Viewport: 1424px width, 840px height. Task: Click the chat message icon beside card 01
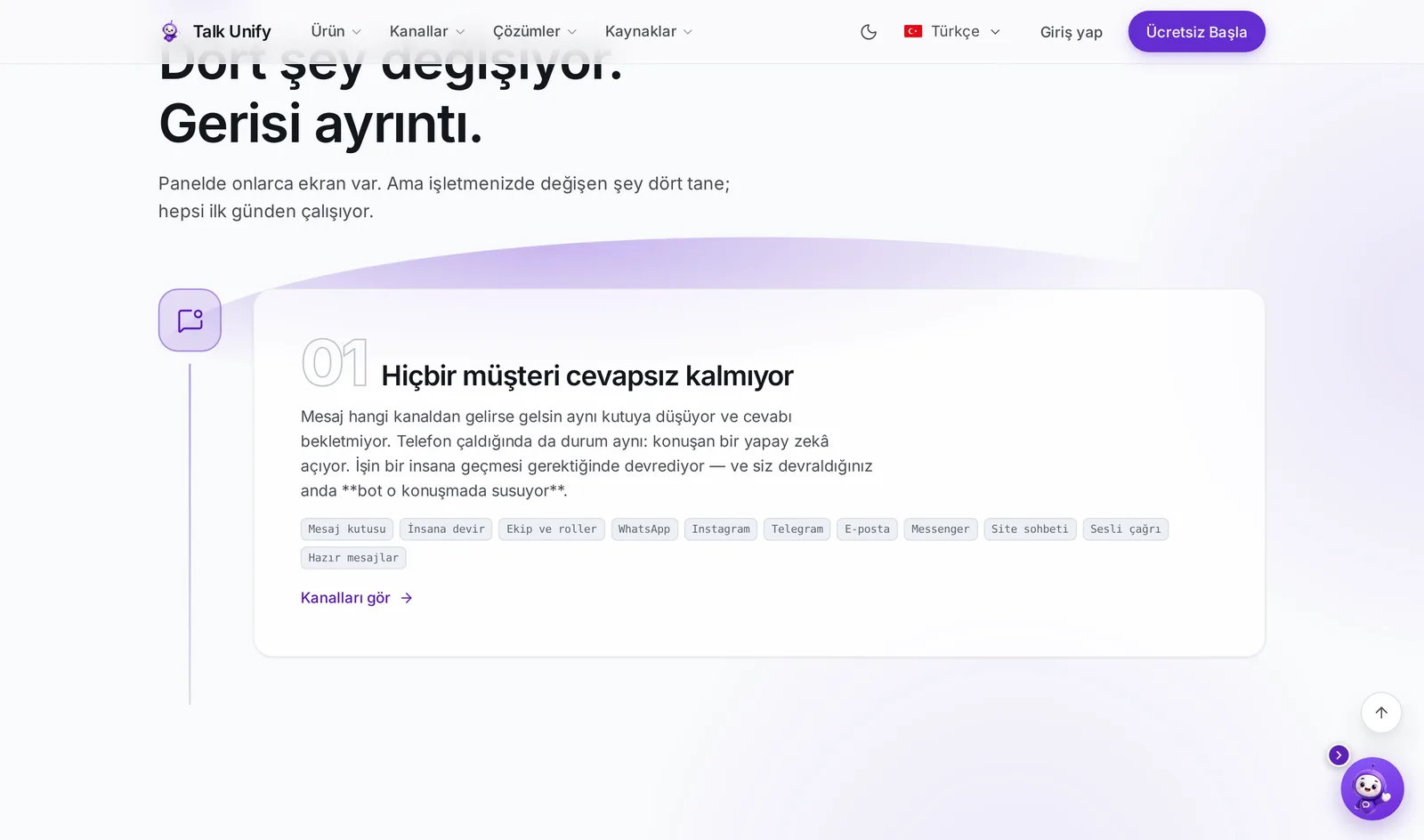point(190,320)
